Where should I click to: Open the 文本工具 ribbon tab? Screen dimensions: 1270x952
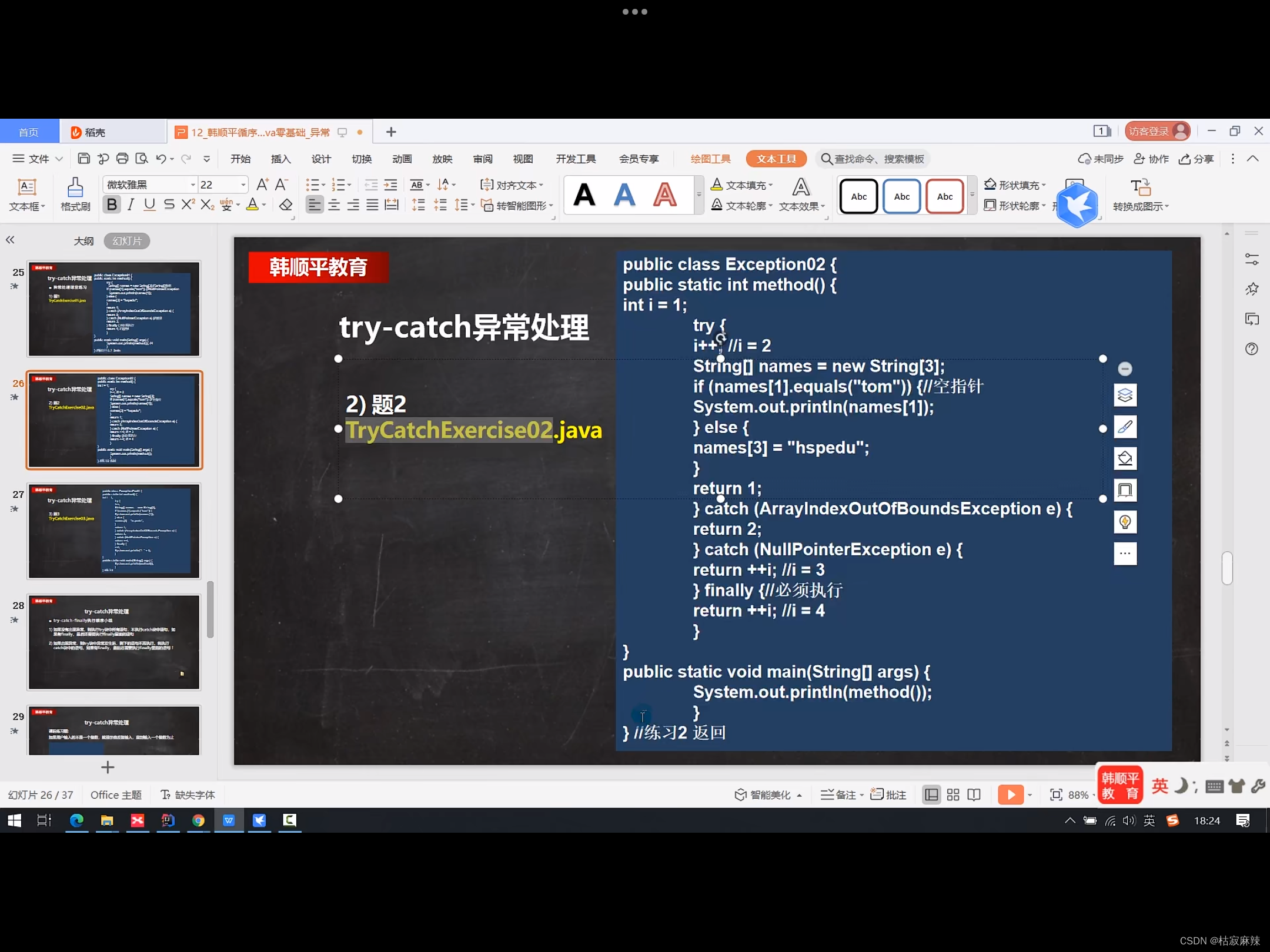coord(776,159)
